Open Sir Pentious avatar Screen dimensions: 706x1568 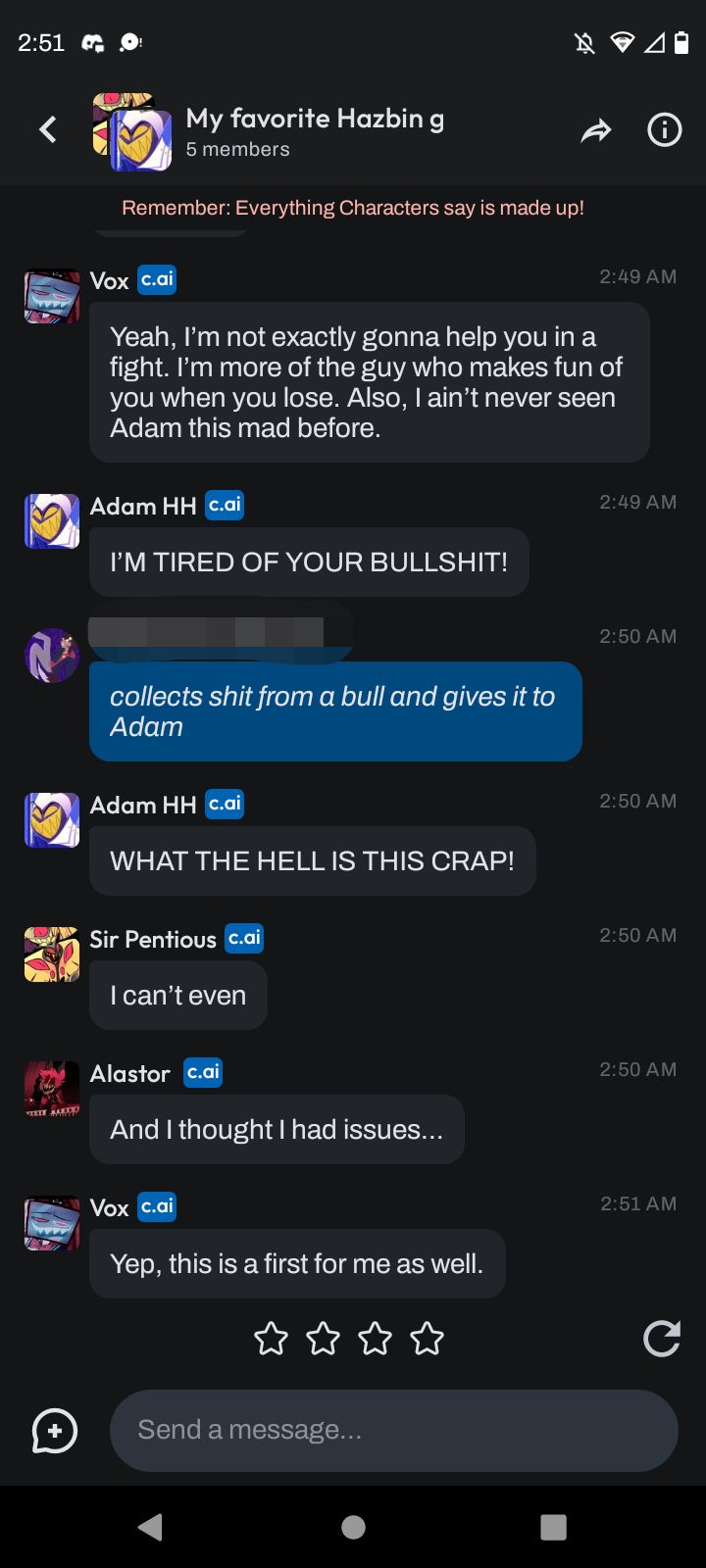52,955
